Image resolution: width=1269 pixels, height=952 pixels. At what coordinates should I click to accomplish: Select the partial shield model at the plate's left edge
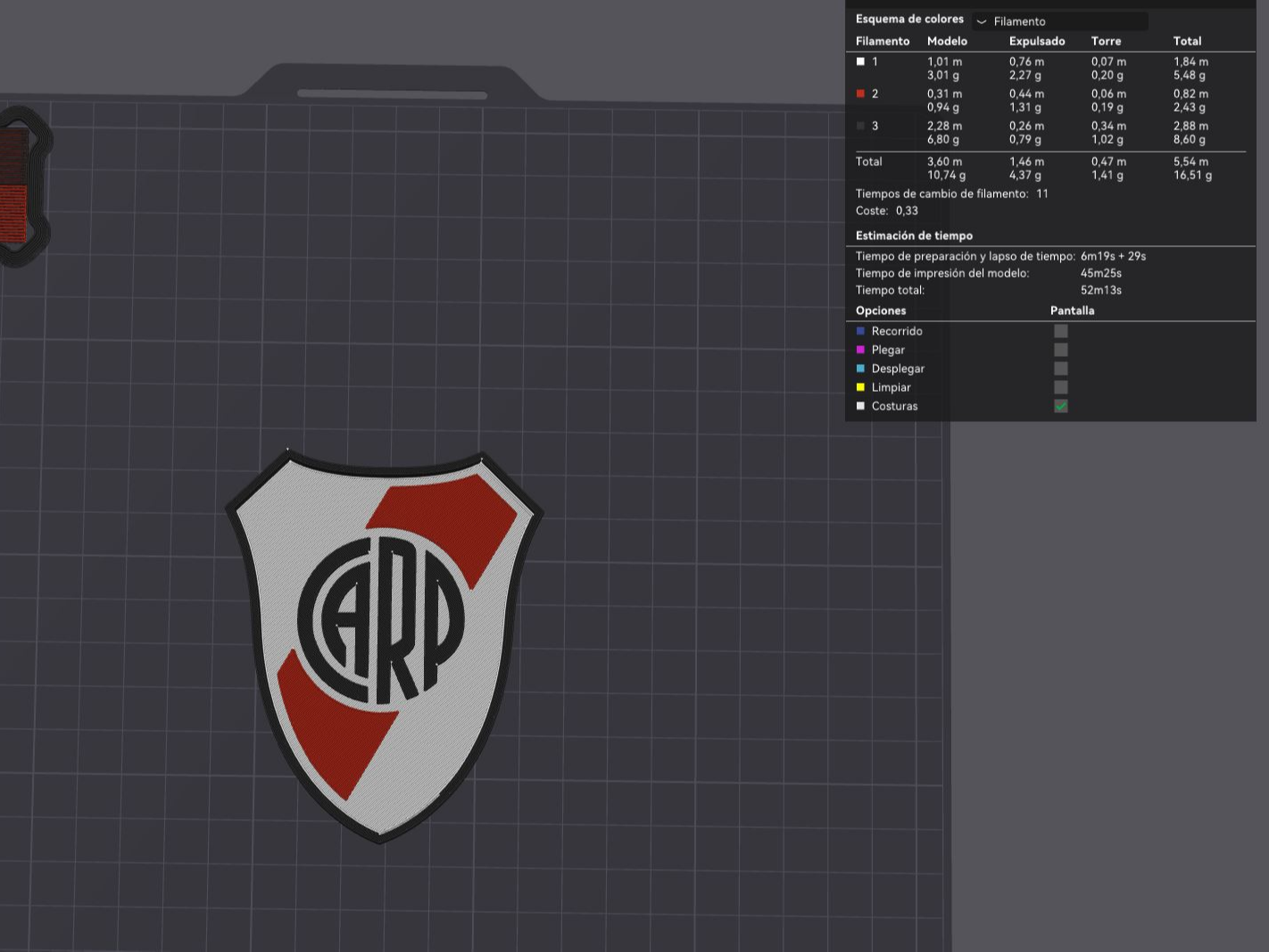pos(25,187)
